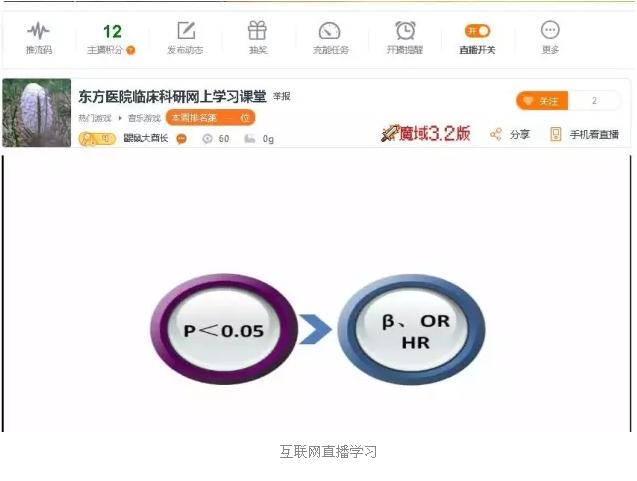The image size is (637, 481).
Task: Click the 魔域3.2版 game advertisement
Action: (x=426, y=133)
